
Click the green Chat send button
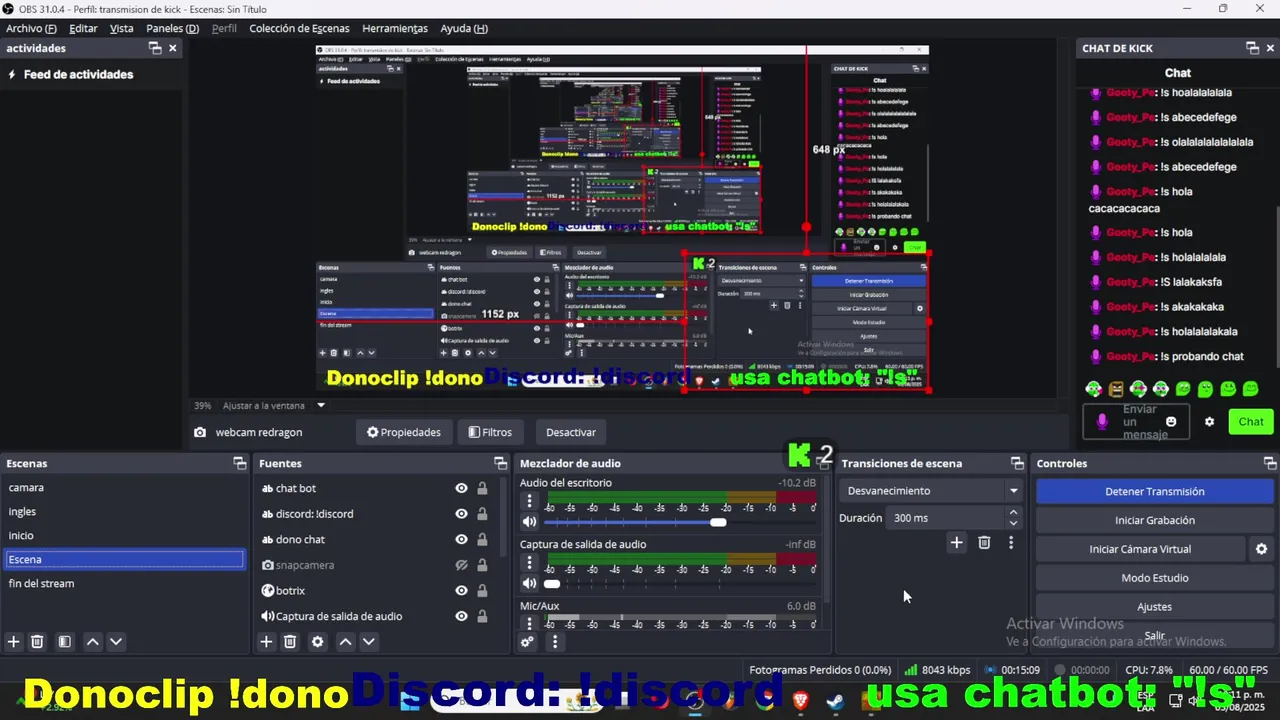[x=1251, y=422]
